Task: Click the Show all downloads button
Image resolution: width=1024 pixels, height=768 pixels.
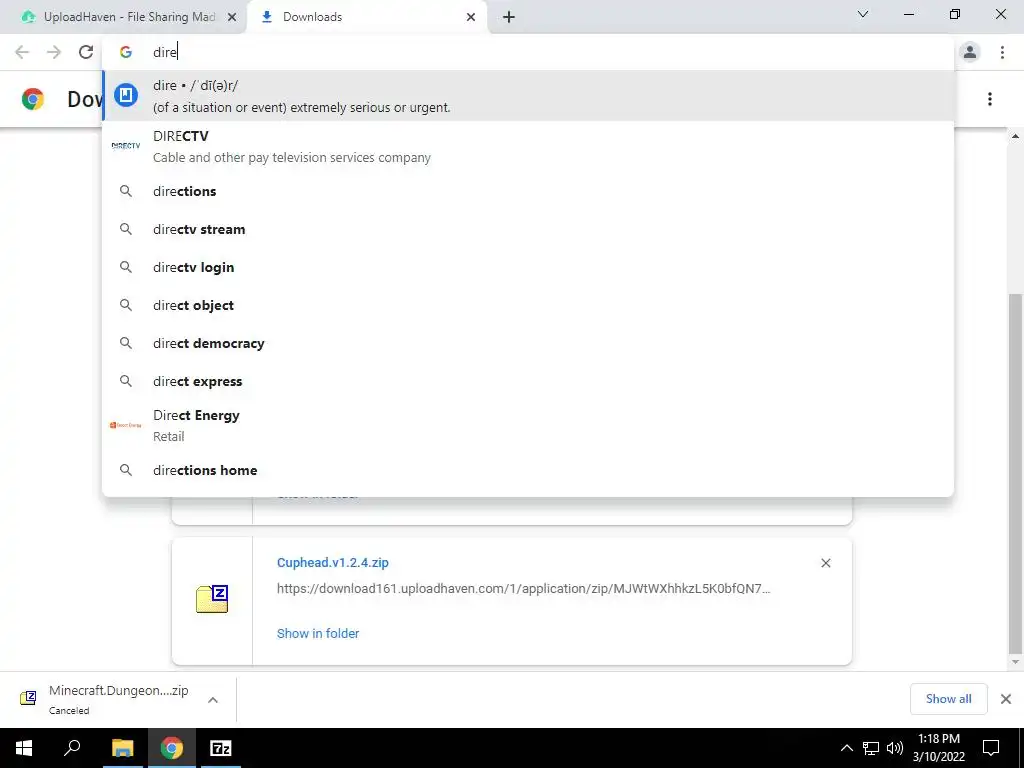Action: pyautogui.click(x=948, y=699)
